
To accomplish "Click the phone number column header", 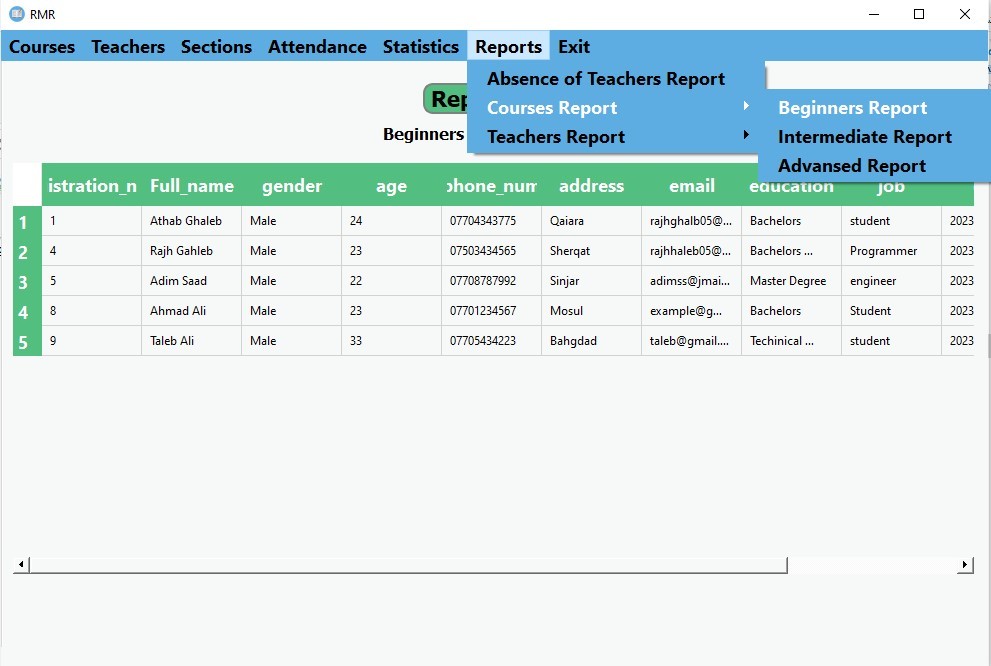I will 491,185.
